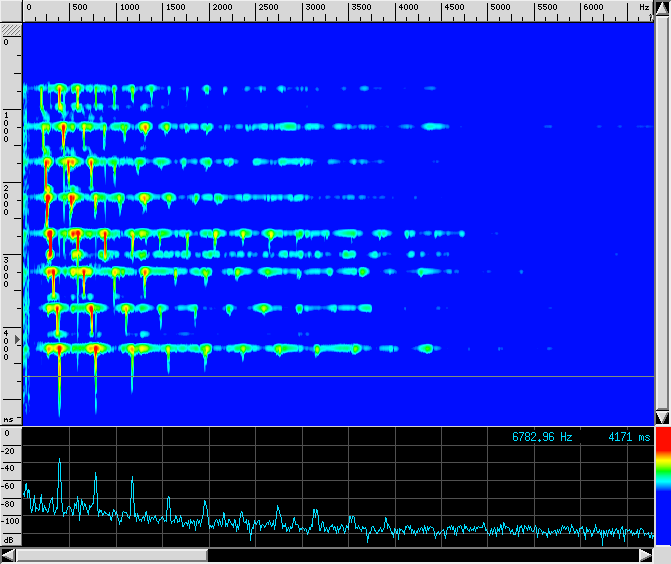Click the horizontal scrollbar left arrow
Screen dimensions: 671x564
point(9,554)
